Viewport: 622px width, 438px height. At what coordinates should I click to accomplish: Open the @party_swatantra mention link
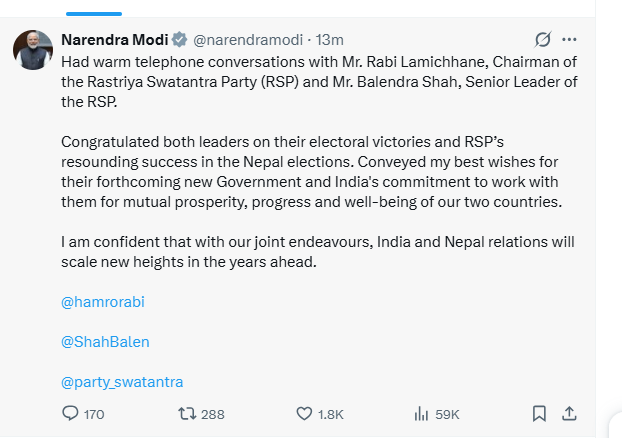point(122,381)
